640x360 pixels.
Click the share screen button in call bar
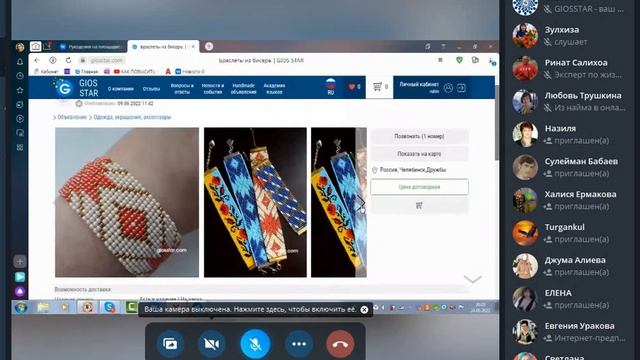tap(170, 344)
